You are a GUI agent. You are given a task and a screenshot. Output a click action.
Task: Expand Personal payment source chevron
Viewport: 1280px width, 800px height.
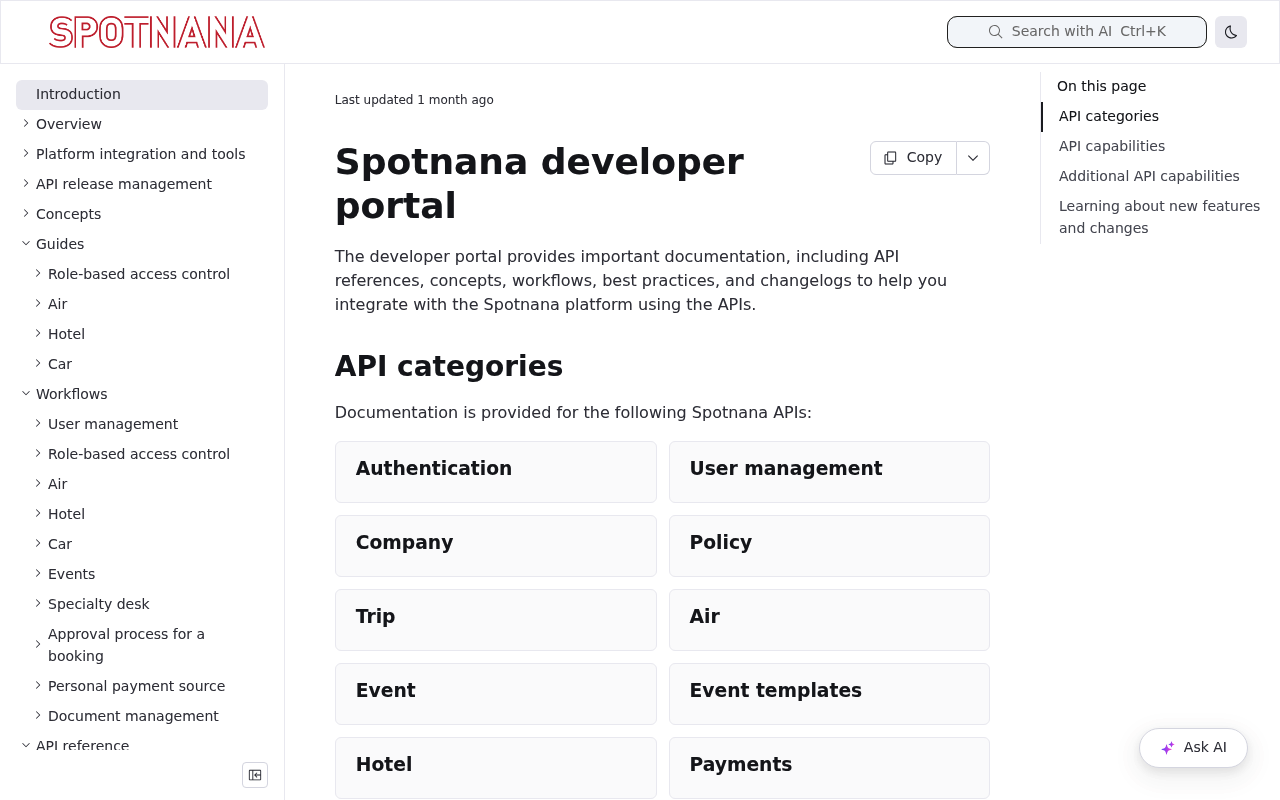click(38, 686)
